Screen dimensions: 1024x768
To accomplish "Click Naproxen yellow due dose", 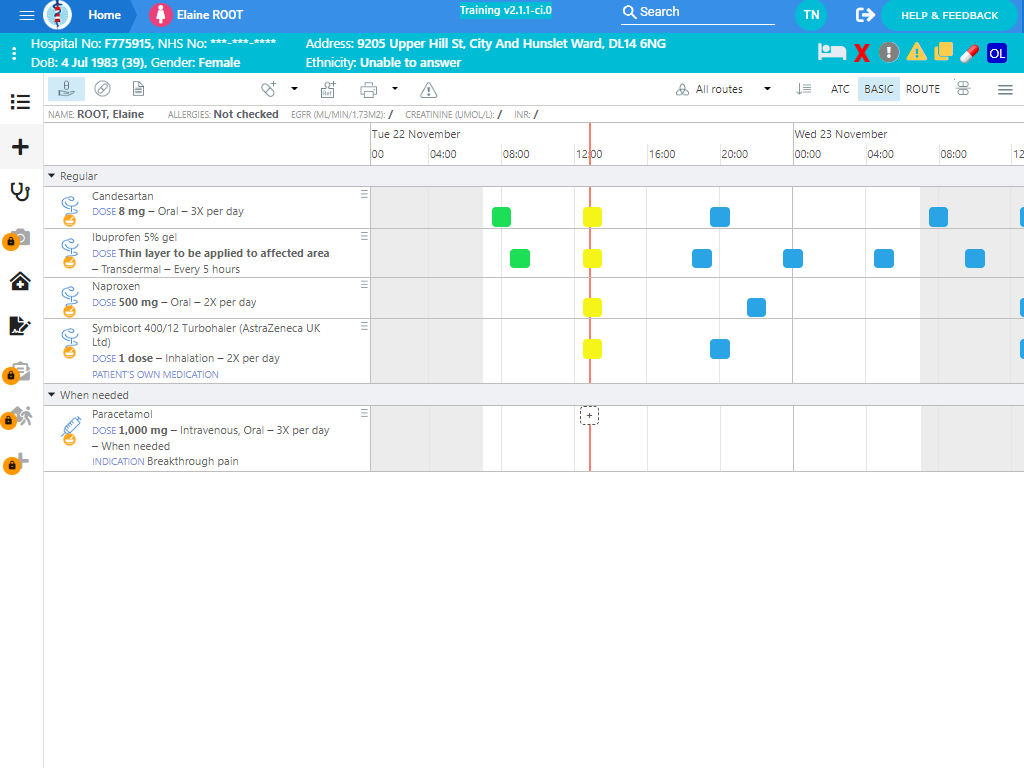I will [x=592, y=307].
